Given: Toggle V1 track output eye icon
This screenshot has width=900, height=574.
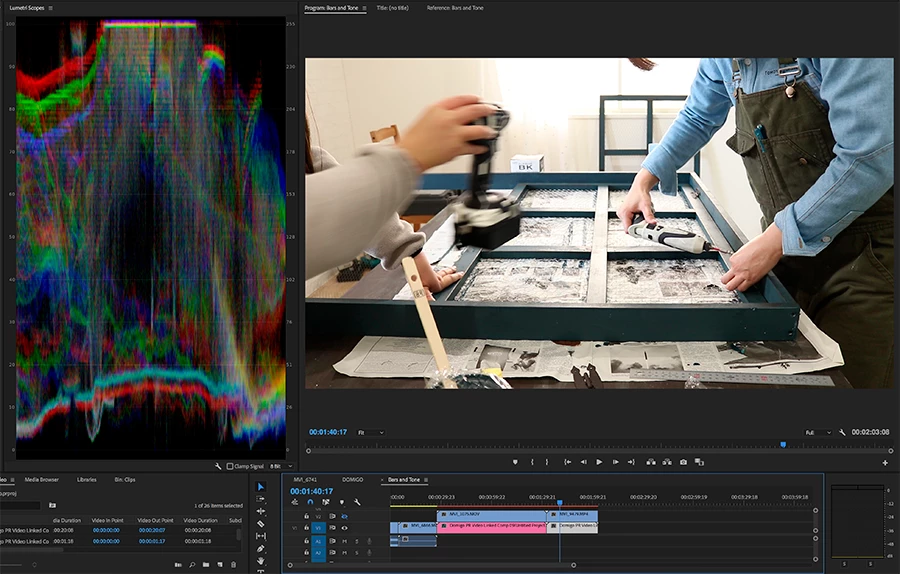Looking at the screenshot, I should [344, 527].
